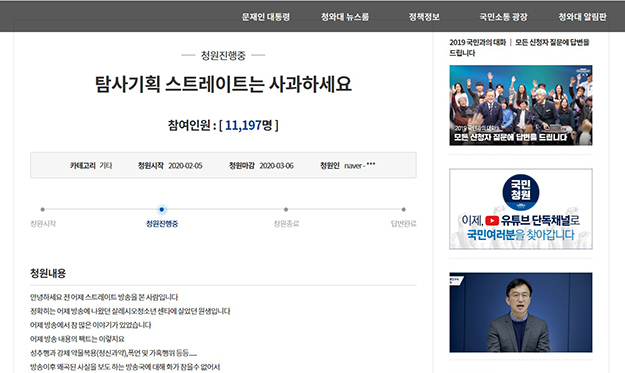Select the 정책정보 menu item
This screenshot has height=373, width=625.
(x=424, y=17)
